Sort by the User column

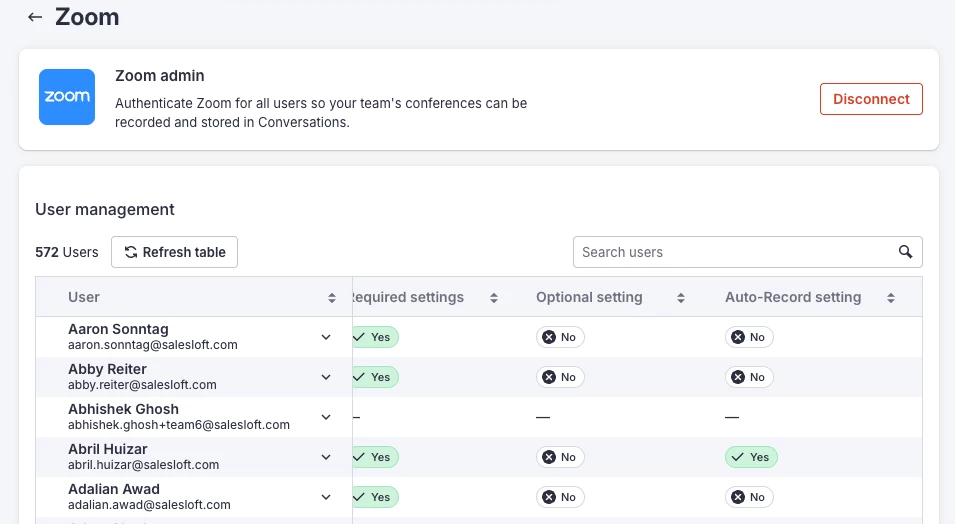point(332,298)
